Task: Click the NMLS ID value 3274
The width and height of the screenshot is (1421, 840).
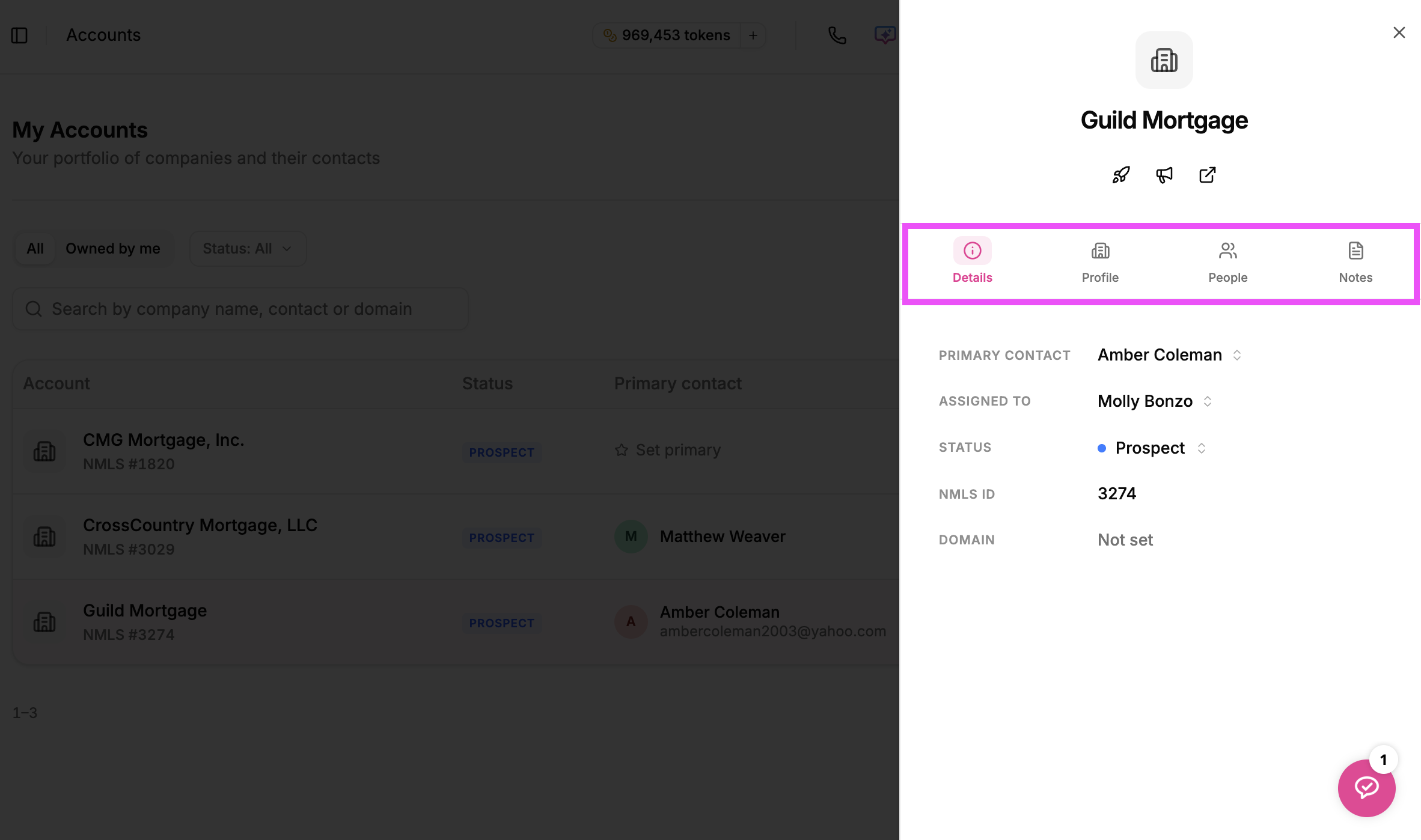Action: click(1117, 494)
